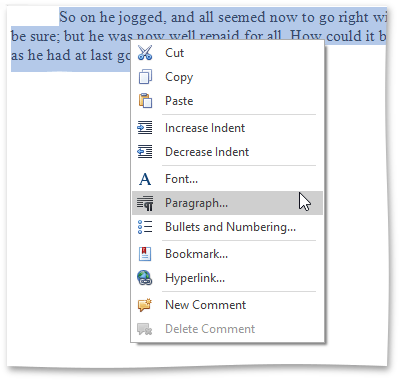Select Decrease Indent menu entry
This screenshot has width=402, height=383.
(x=227, y=152)
